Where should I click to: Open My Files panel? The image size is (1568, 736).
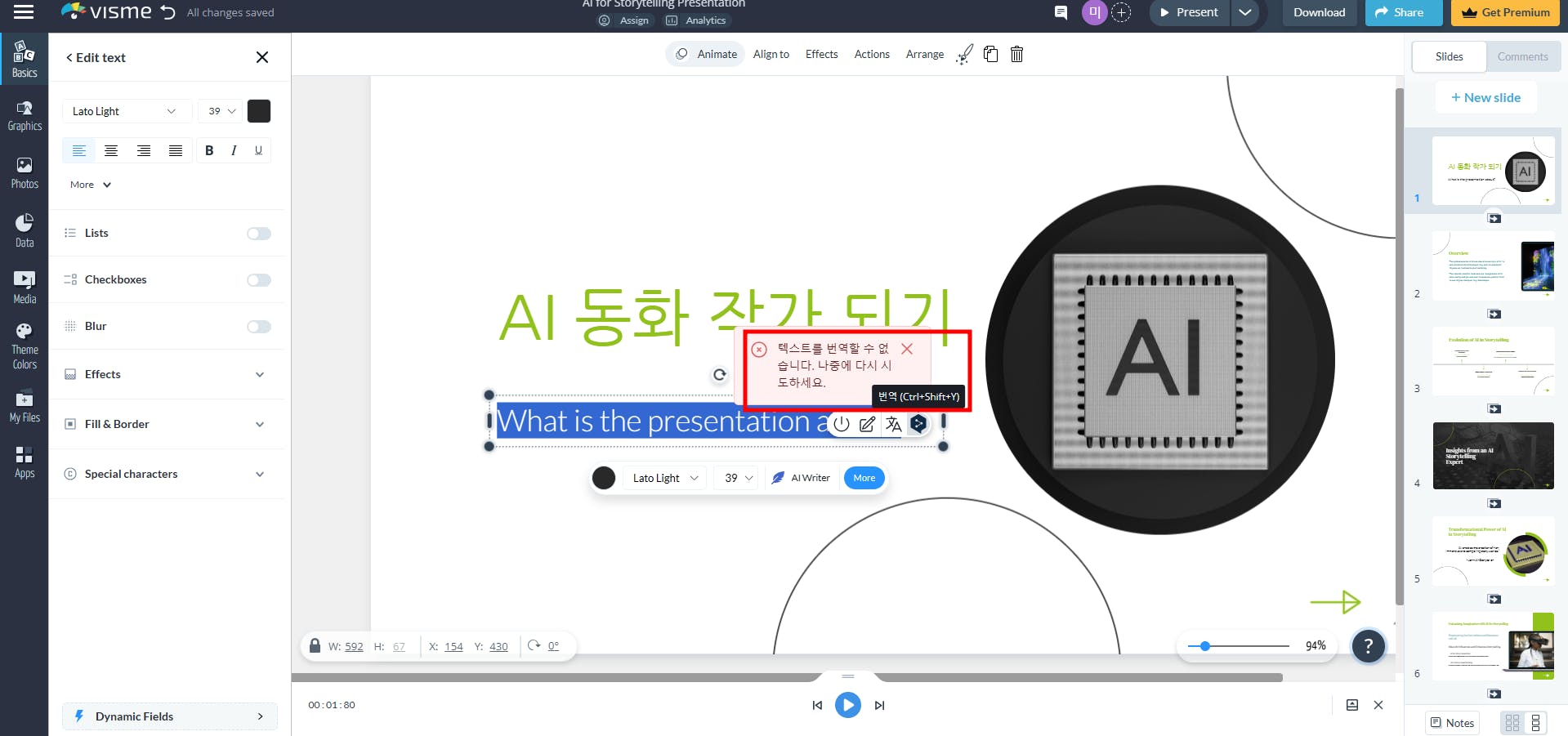coord(25,407)
